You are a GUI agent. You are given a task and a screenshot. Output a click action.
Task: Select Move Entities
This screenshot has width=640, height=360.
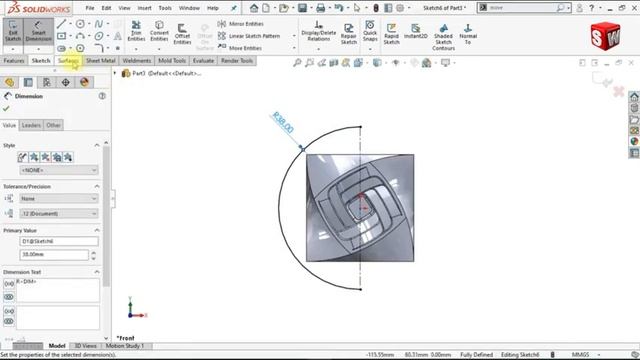click(x=240, y=48)
